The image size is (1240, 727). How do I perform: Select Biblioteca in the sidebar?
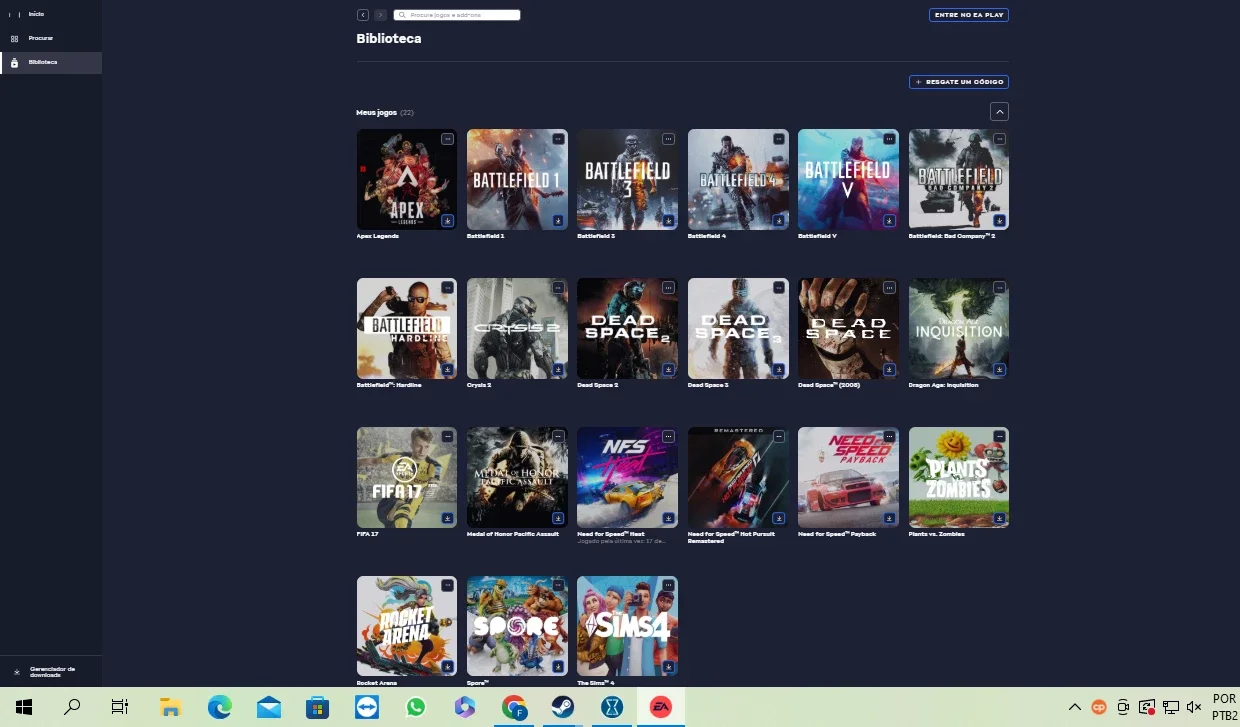(x=51, y=63)
